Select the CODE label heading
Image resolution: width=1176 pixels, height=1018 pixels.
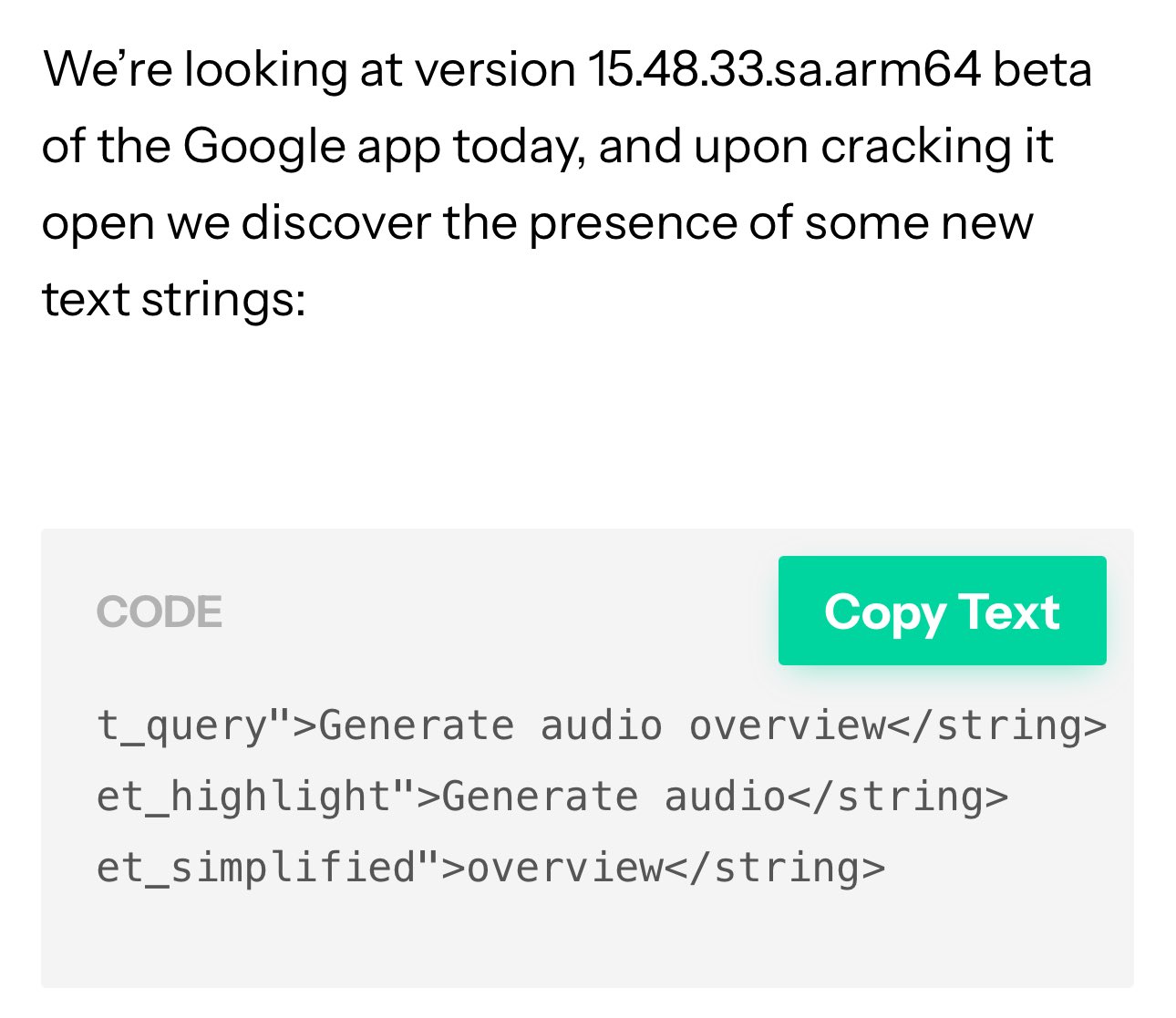160,612
